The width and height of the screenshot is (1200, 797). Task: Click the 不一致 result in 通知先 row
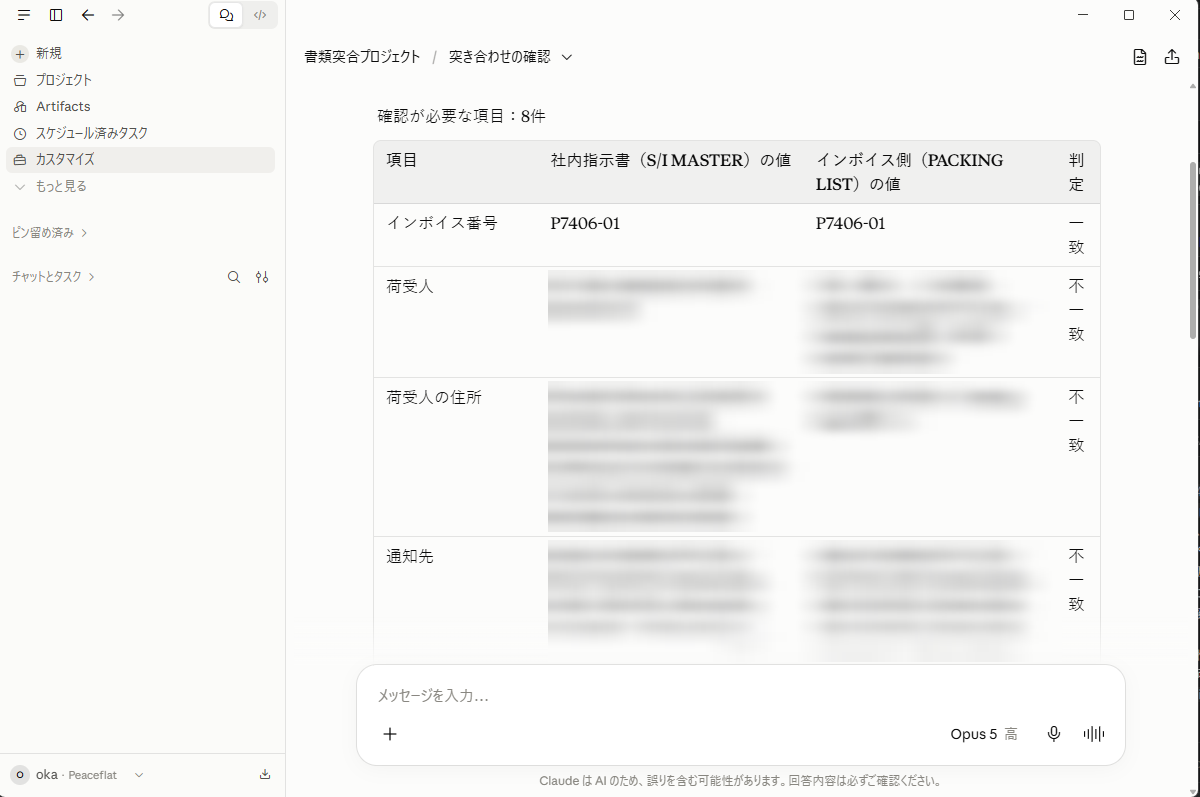[x=1076, y=580]
